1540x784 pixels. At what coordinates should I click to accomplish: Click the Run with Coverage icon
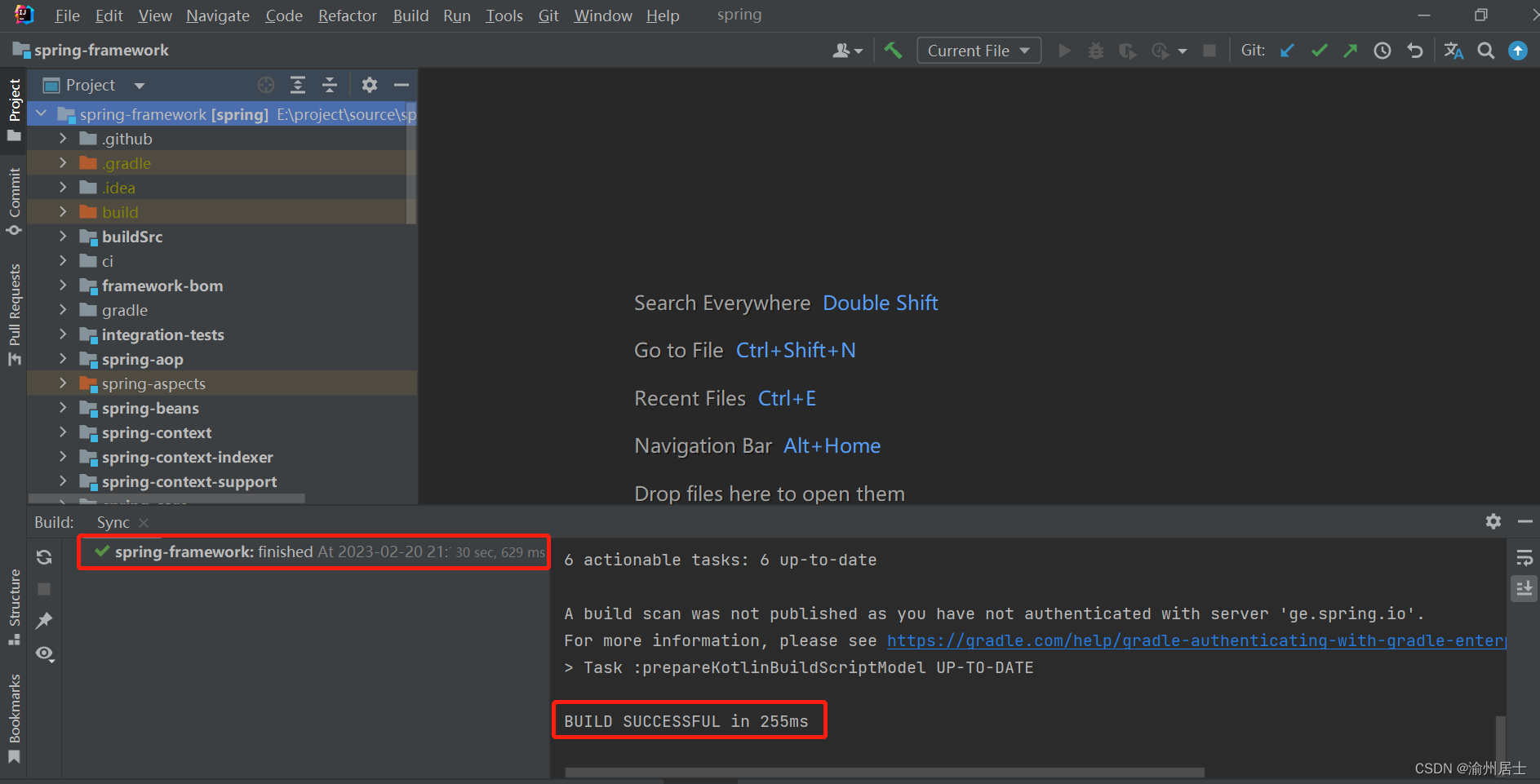pos(1128,51)
